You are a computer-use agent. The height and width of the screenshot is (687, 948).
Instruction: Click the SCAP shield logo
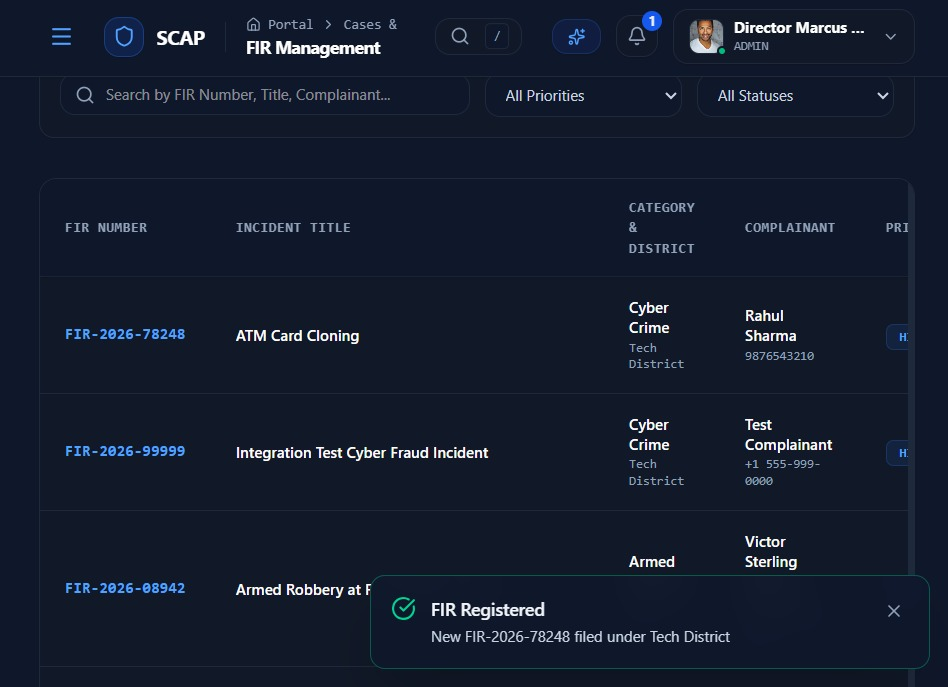[x=124, y=37]
